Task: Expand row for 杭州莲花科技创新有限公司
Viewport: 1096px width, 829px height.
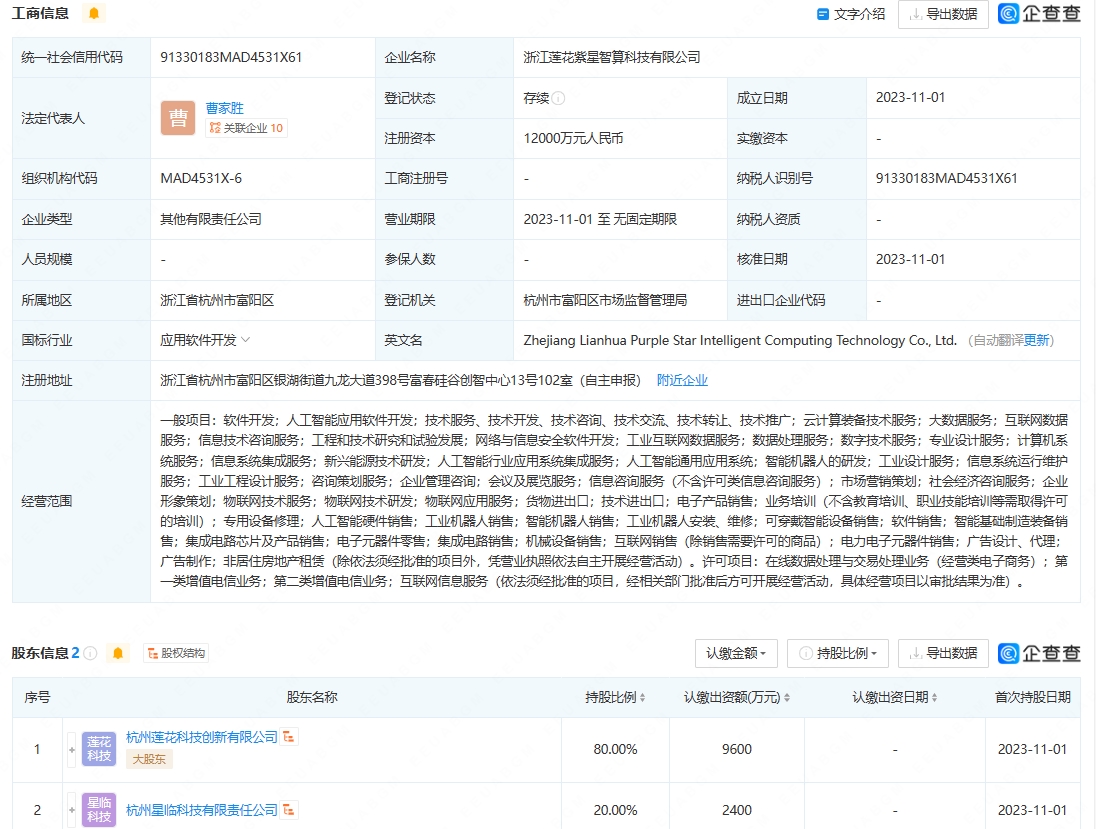Action: point(72,749)
